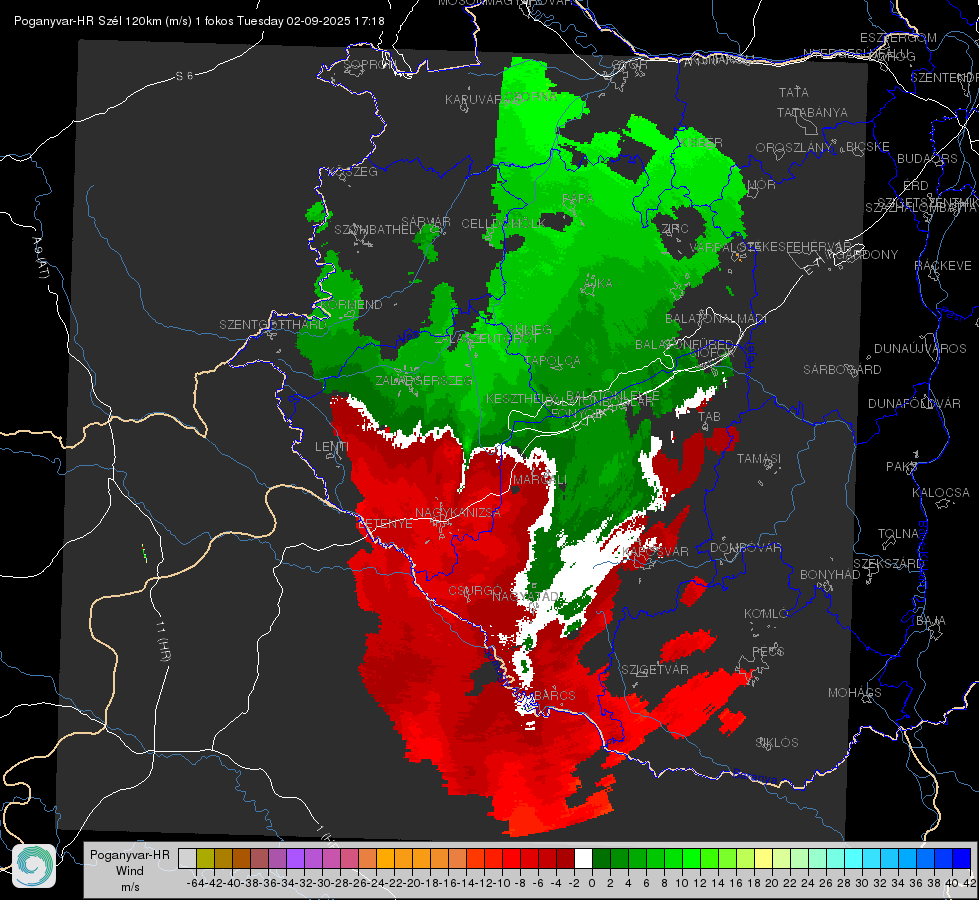979x900 pixels.
Task: Click the KOMLO city label
Action: pos(766,614)
